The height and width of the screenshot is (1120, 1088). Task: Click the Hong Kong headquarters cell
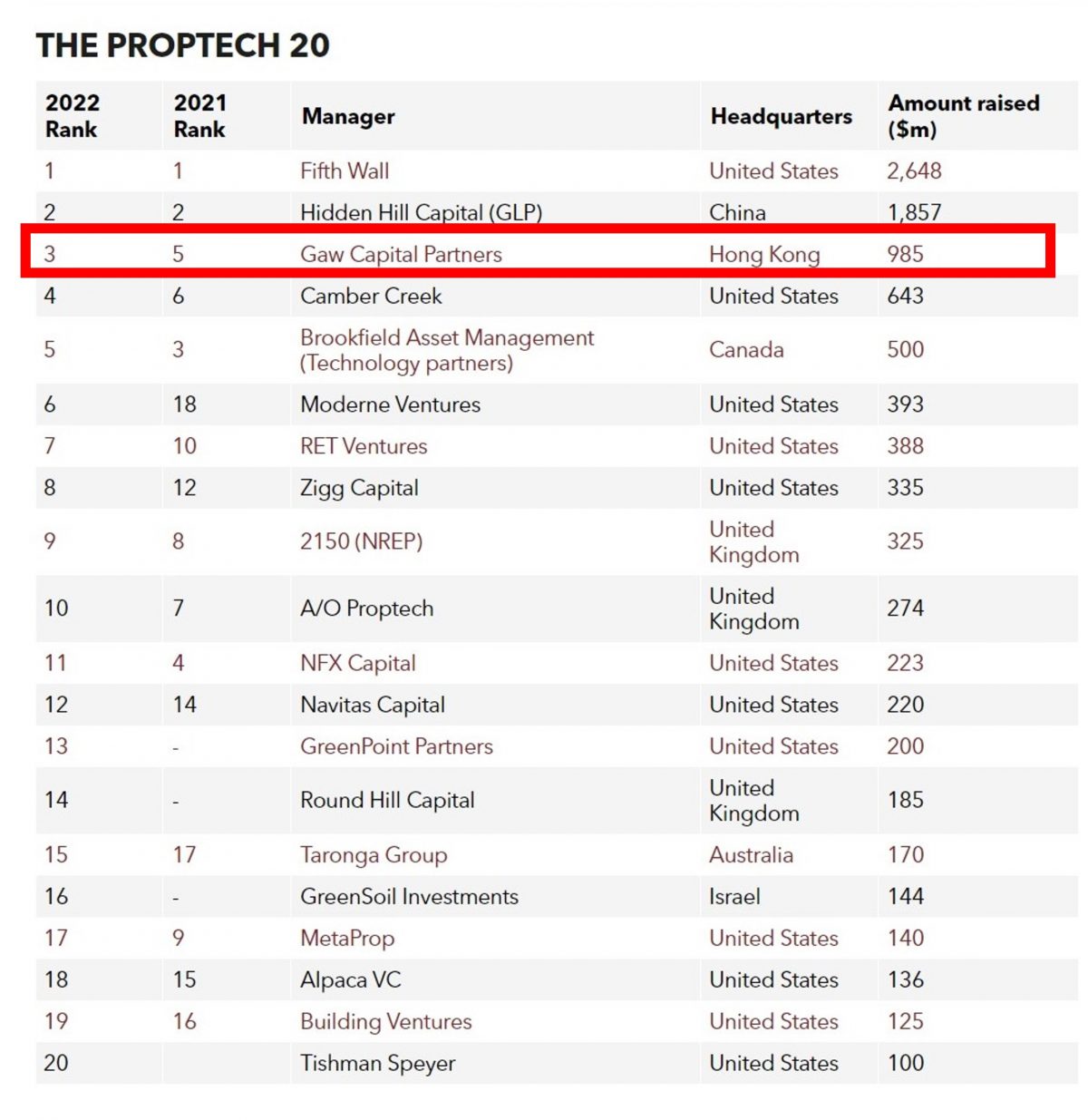[764, 255]
